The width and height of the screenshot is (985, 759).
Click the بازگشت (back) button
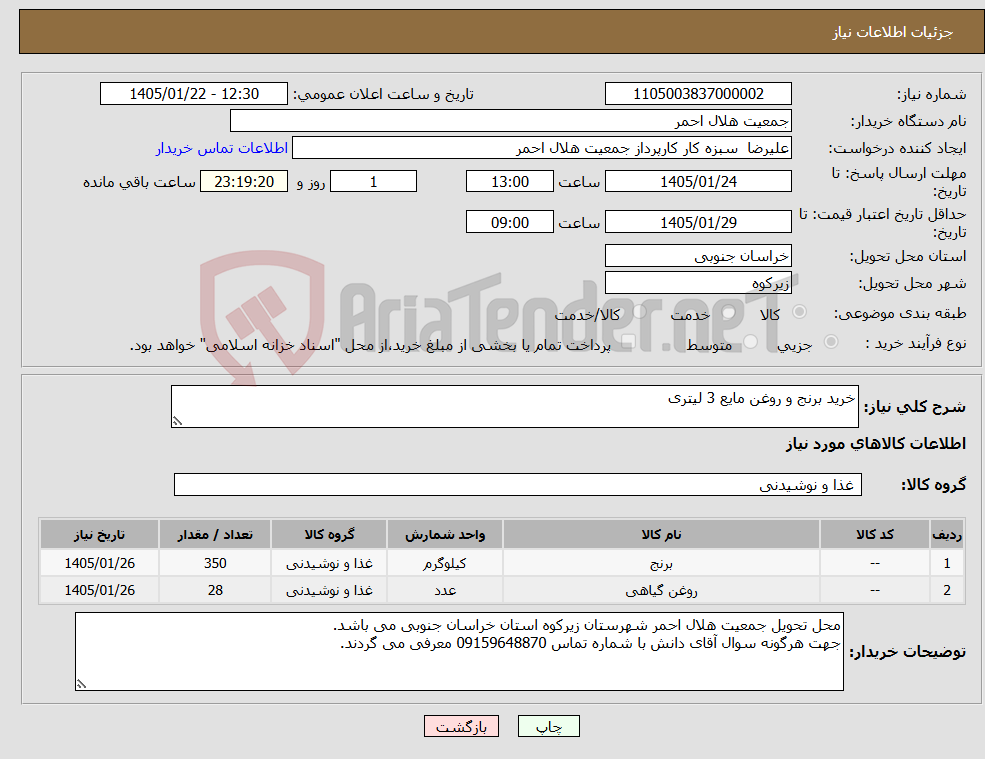point(461,726)
